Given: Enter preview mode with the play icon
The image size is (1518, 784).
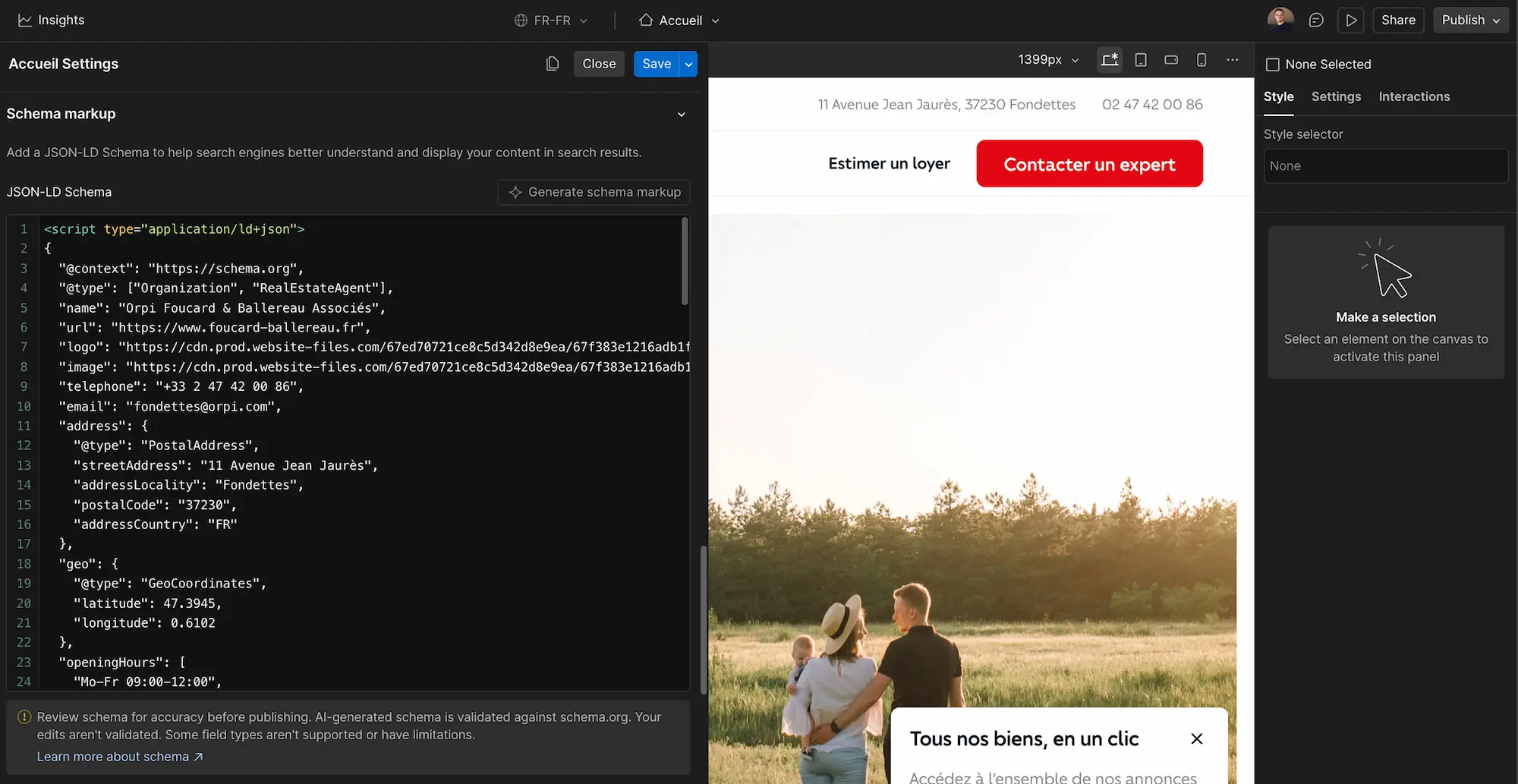Looking at the screenshot, I should (1351, 20).
